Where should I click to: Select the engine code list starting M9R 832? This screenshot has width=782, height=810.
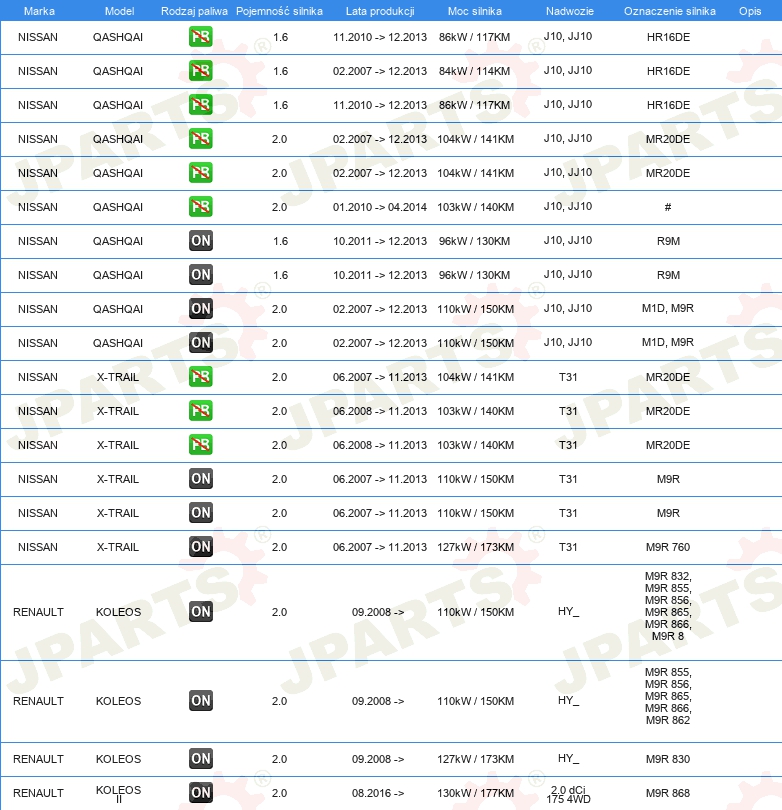point(668,606)
